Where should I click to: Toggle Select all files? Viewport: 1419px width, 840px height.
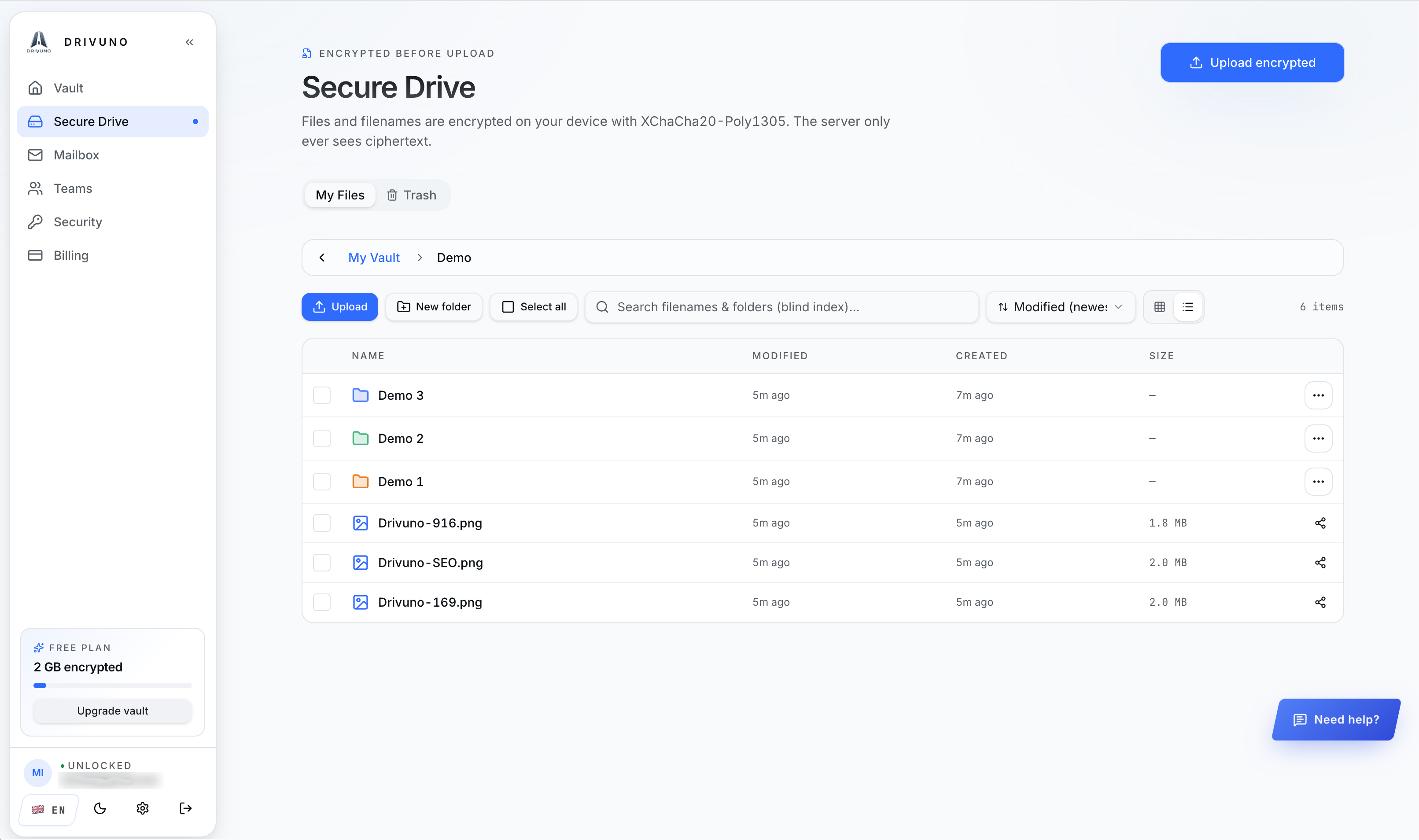[534, 307]
